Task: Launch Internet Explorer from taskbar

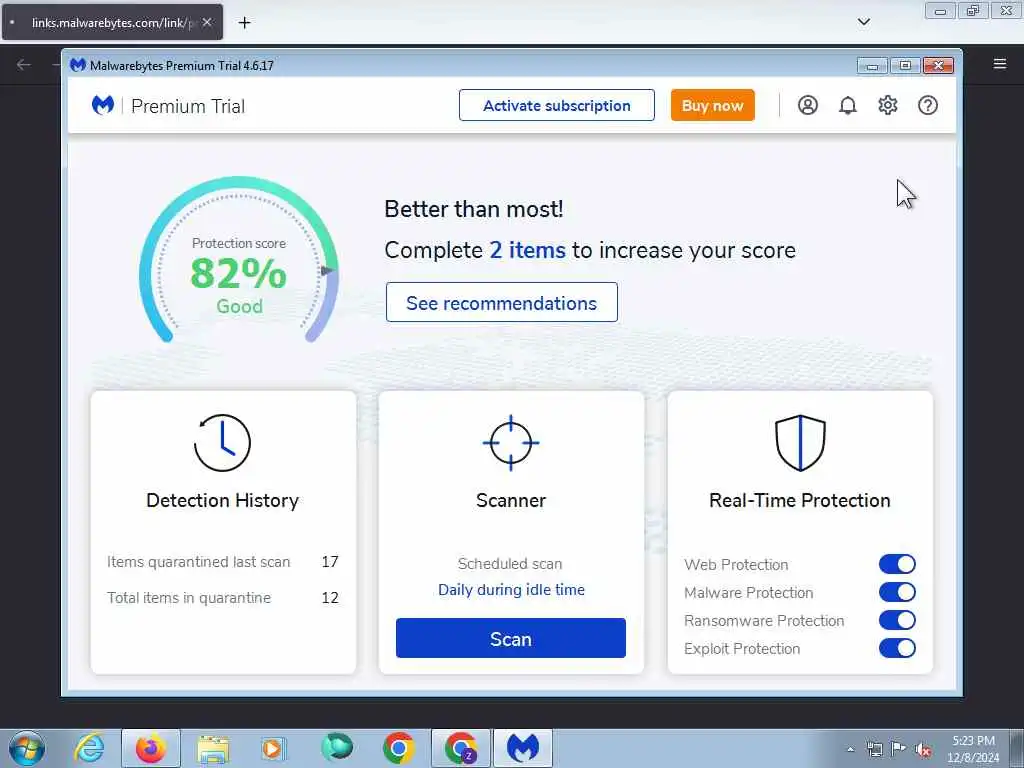Action: (x=89, y=748)
